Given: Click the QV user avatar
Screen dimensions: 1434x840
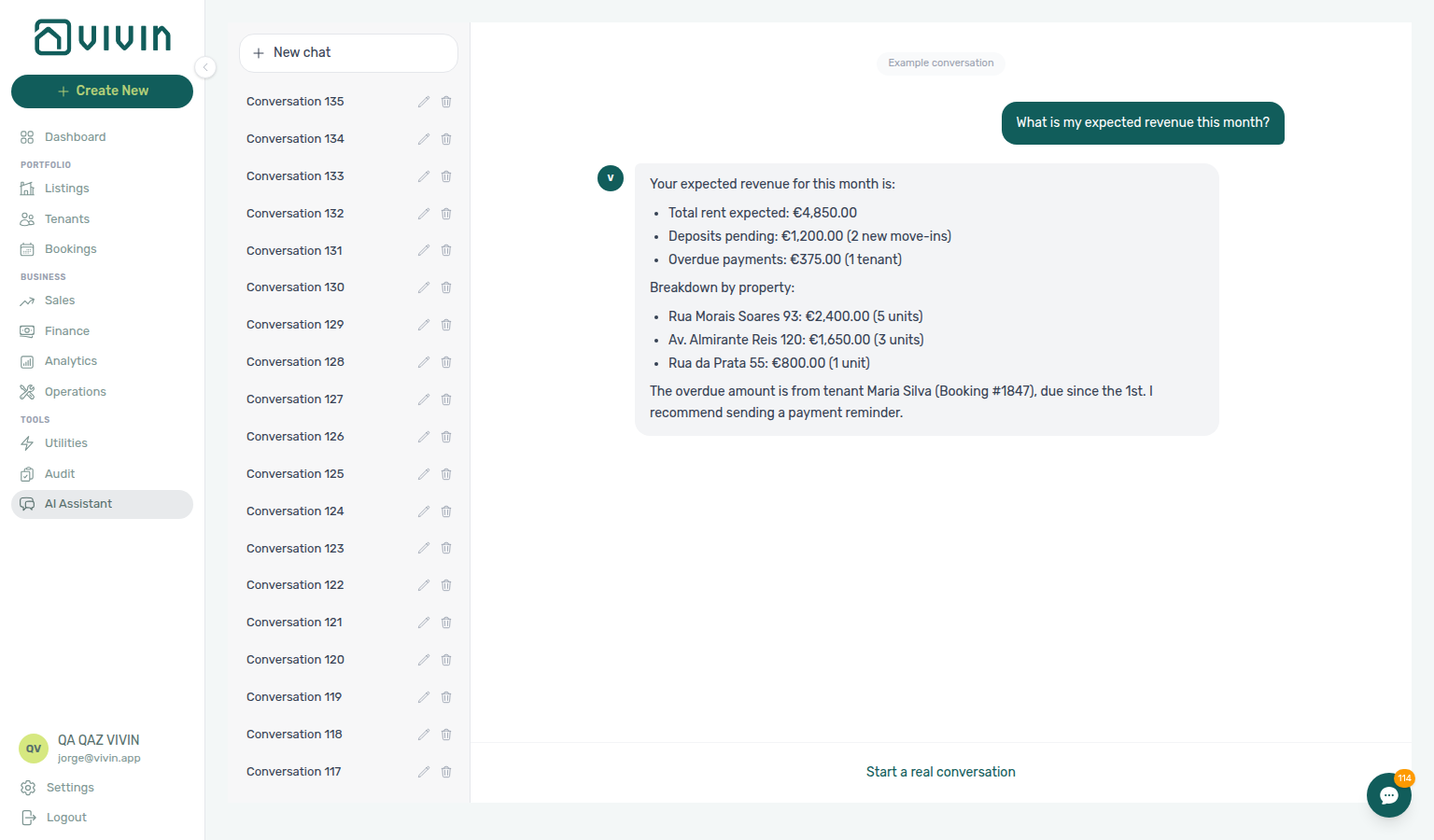Looking at the screenshot, I should (34, 749).
